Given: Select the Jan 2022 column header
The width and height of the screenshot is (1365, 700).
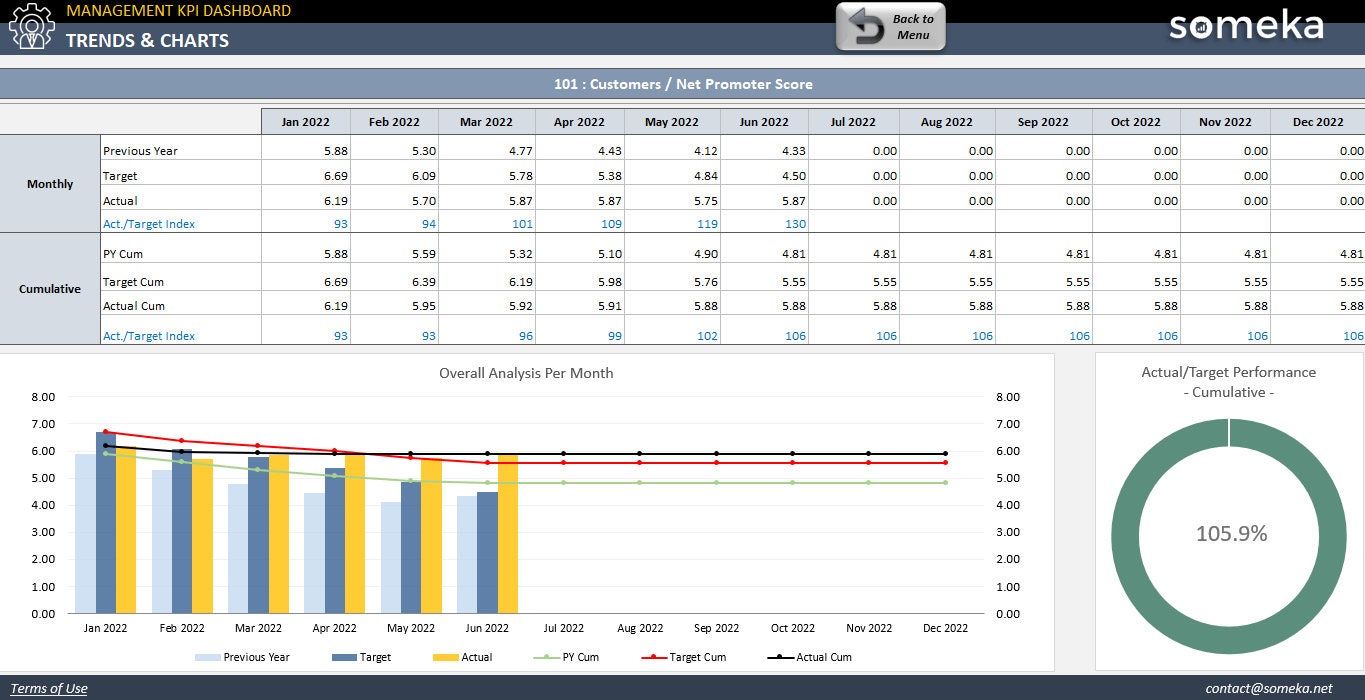Looking at the screenshot, I should click(x=305, y=121).
